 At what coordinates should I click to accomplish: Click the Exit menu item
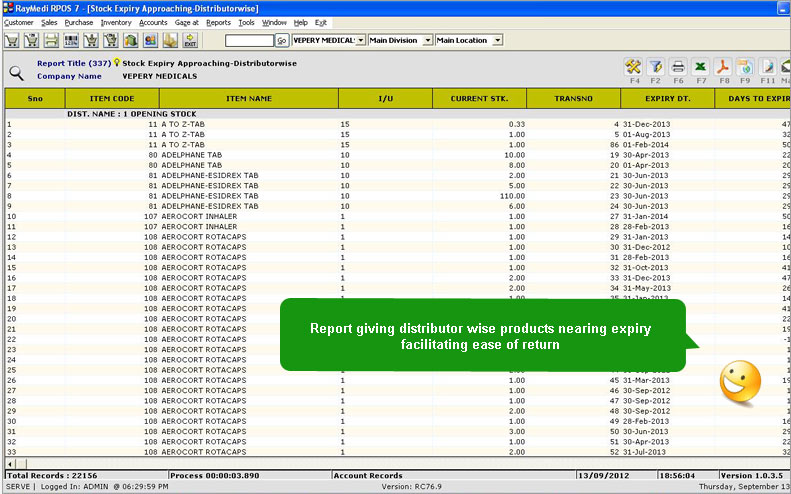321,23
